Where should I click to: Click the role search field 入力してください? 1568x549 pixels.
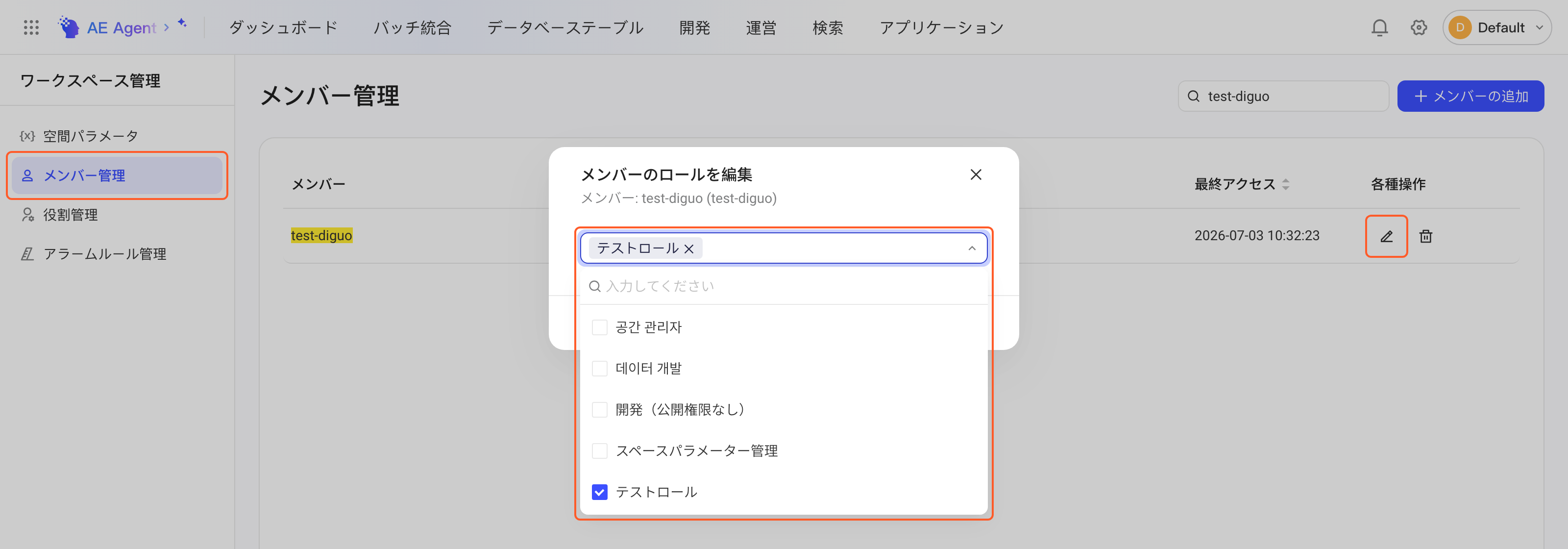(784, 286)
